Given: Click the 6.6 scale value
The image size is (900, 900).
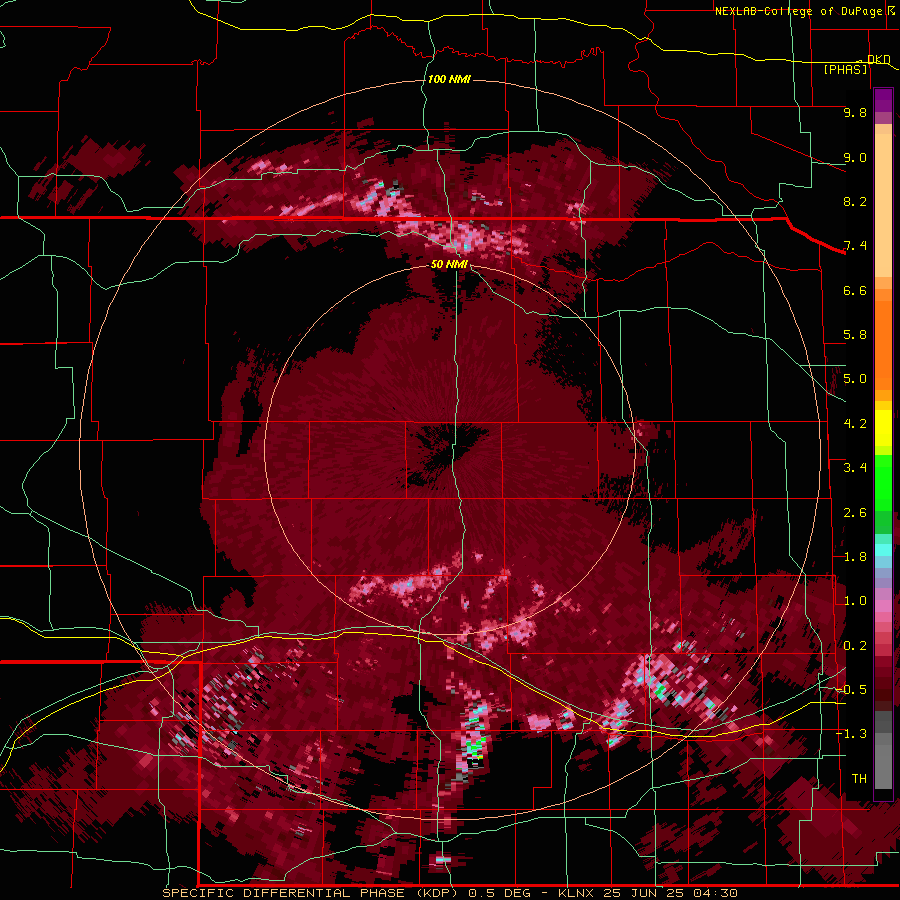Looking at the screenshot, I should 855,290.
